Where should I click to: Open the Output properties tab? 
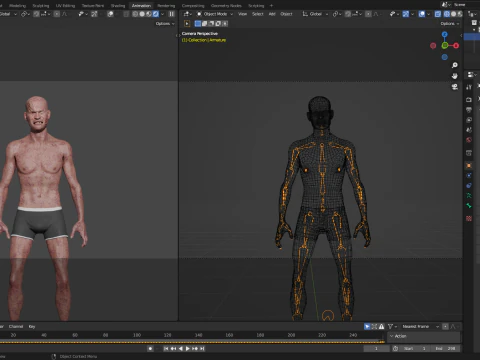469,110
